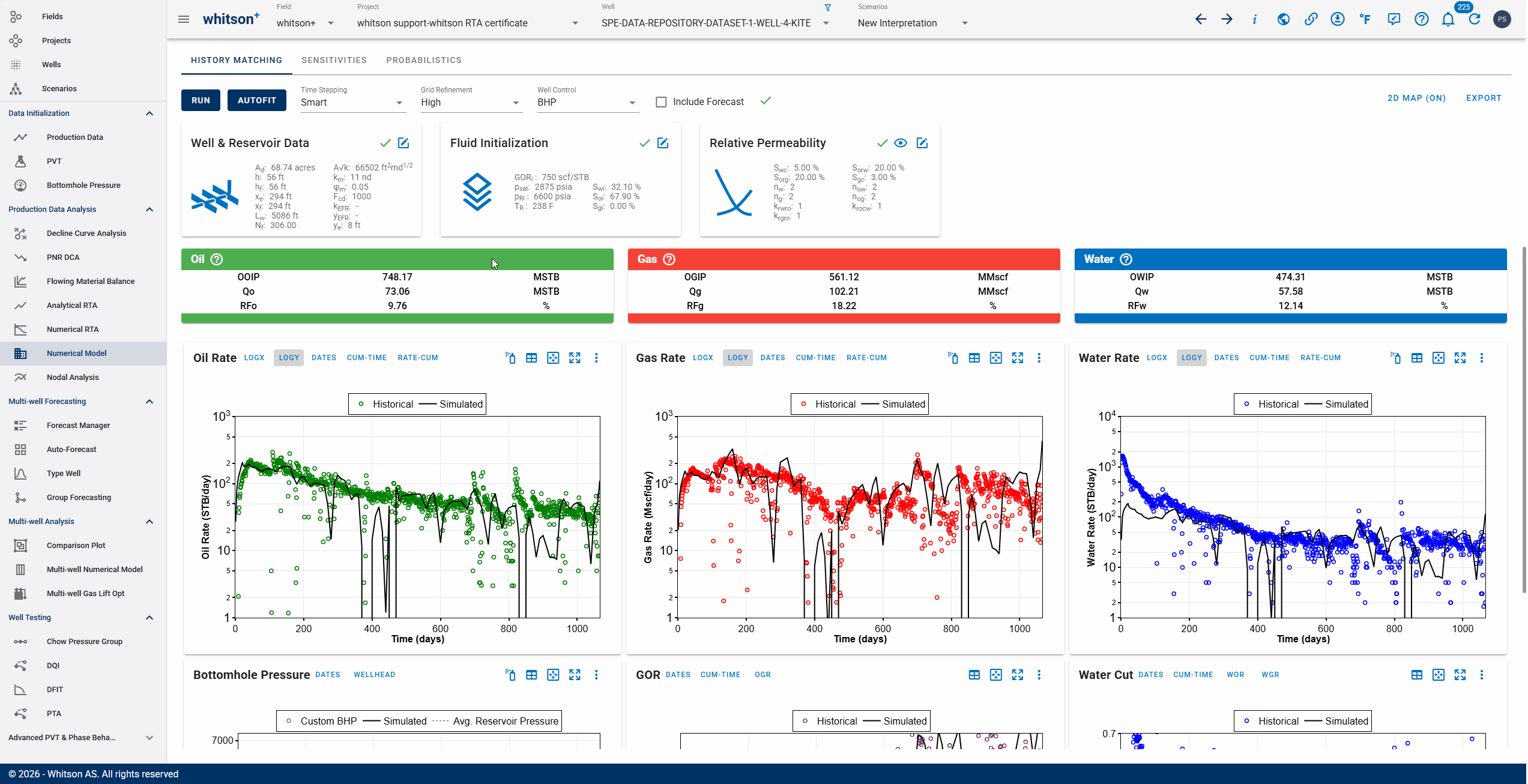This screenshot has width=1528, height=784.
Task: Open the Field dropdown showing whitson+
Action: [305, 23]
